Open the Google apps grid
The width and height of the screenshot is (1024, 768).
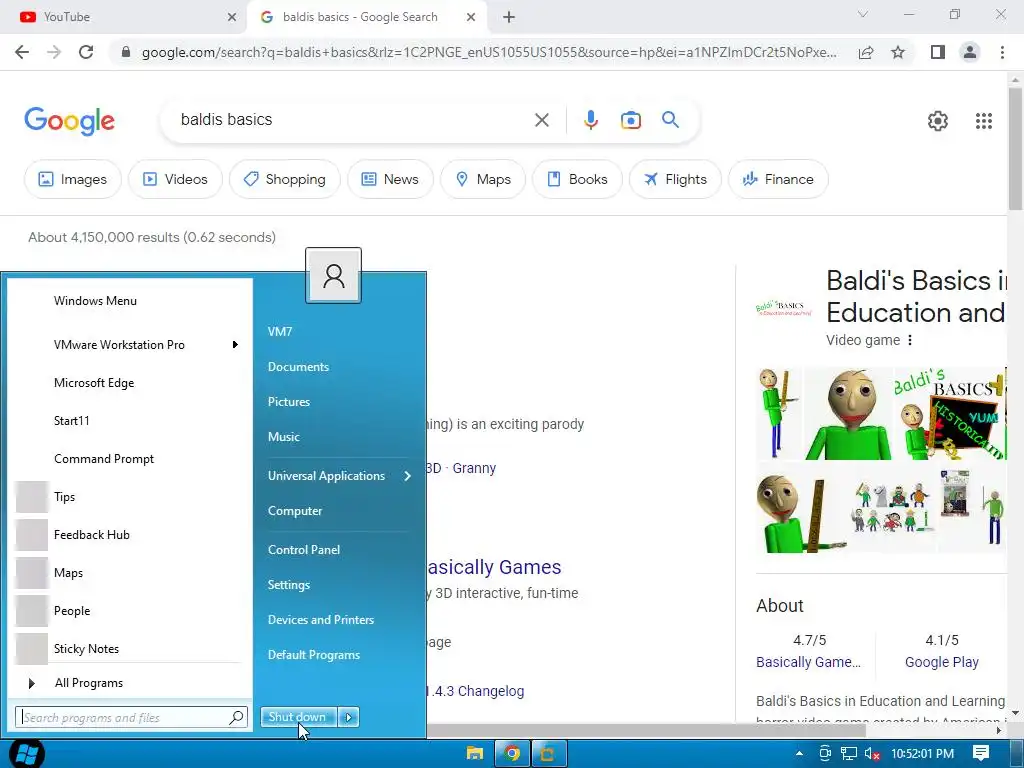[984, 121]
